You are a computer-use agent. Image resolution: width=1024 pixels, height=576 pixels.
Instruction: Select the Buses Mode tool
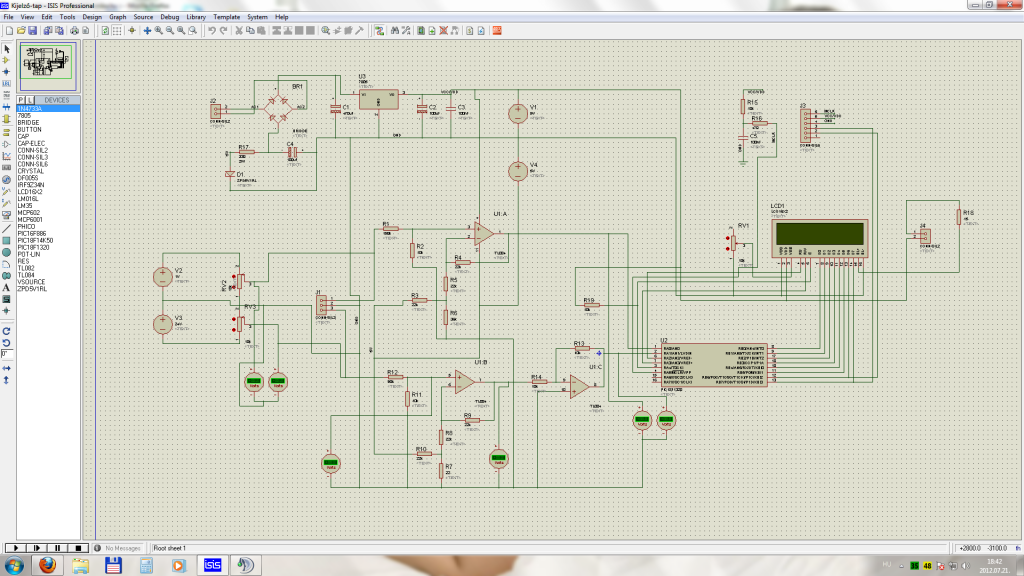7,107
